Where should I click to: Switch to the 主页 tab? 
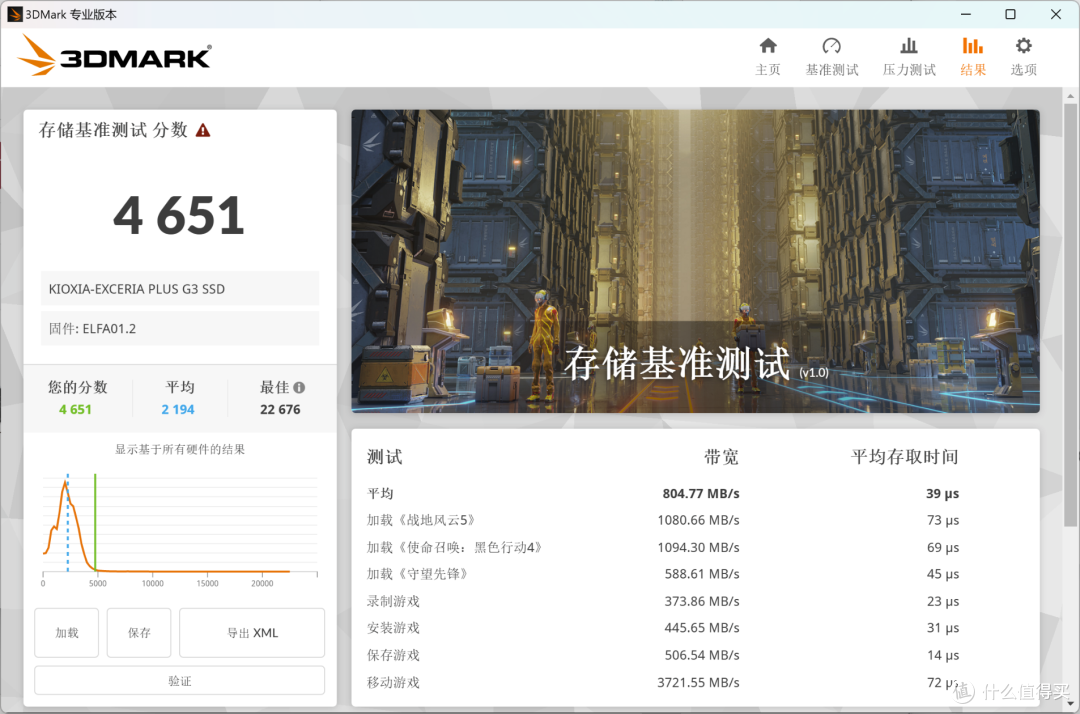point(767,56)
